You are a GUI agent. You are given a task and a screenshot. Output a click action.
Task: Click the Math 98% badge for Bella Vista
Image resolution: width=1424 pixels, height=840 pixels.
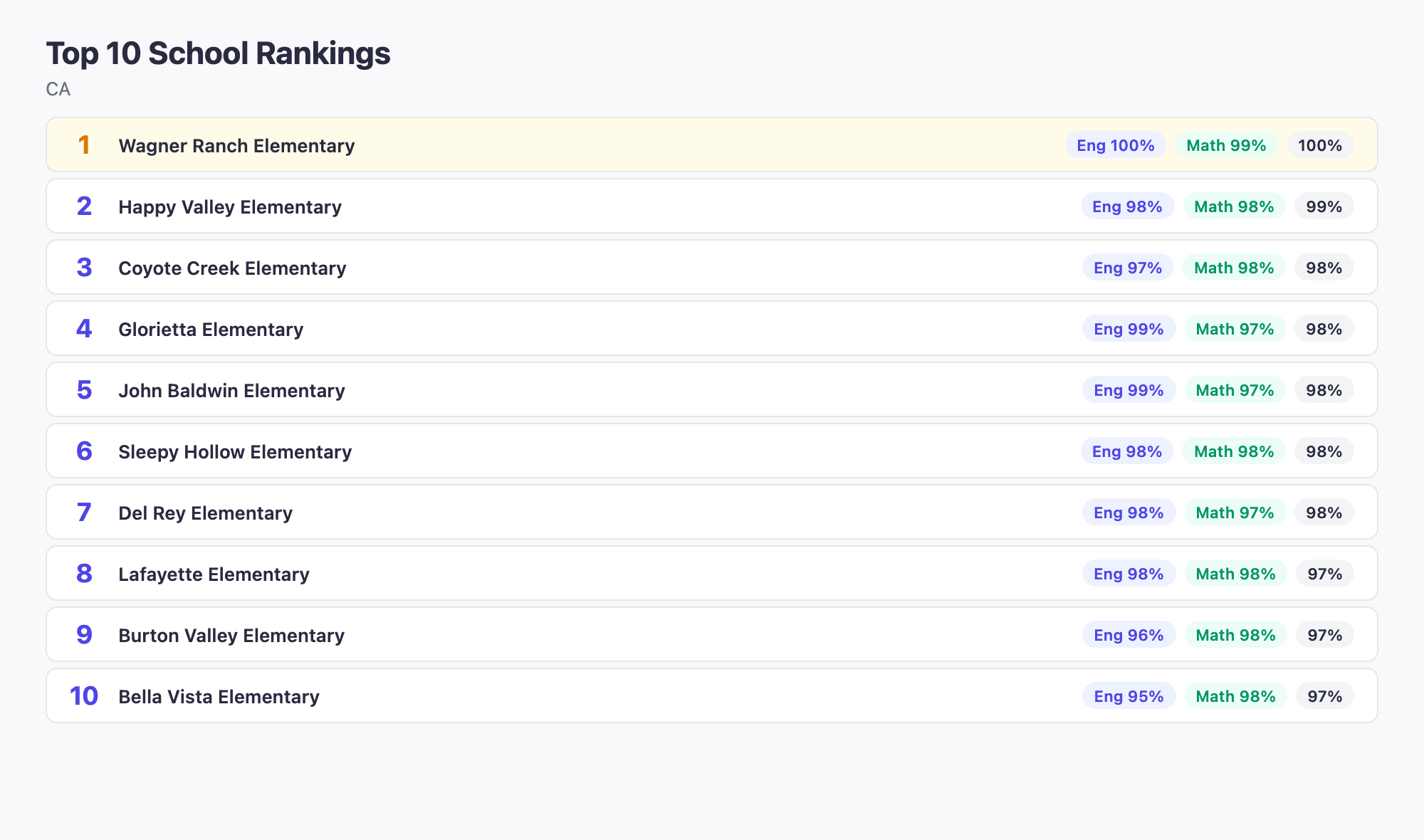pos(1235,696)
